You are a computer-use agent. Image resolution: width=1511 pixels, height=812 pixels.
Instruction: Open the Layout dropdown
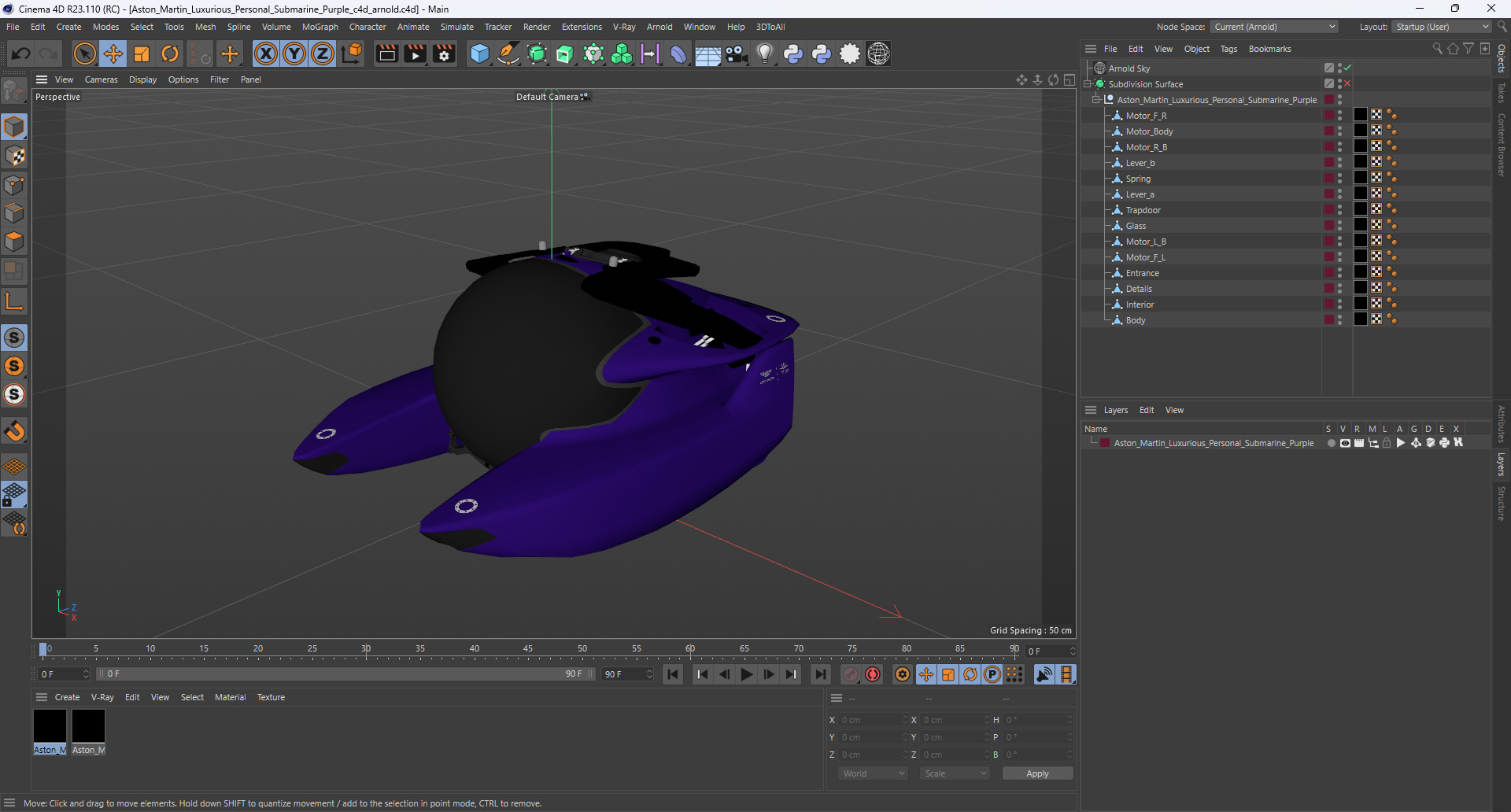1442,27
